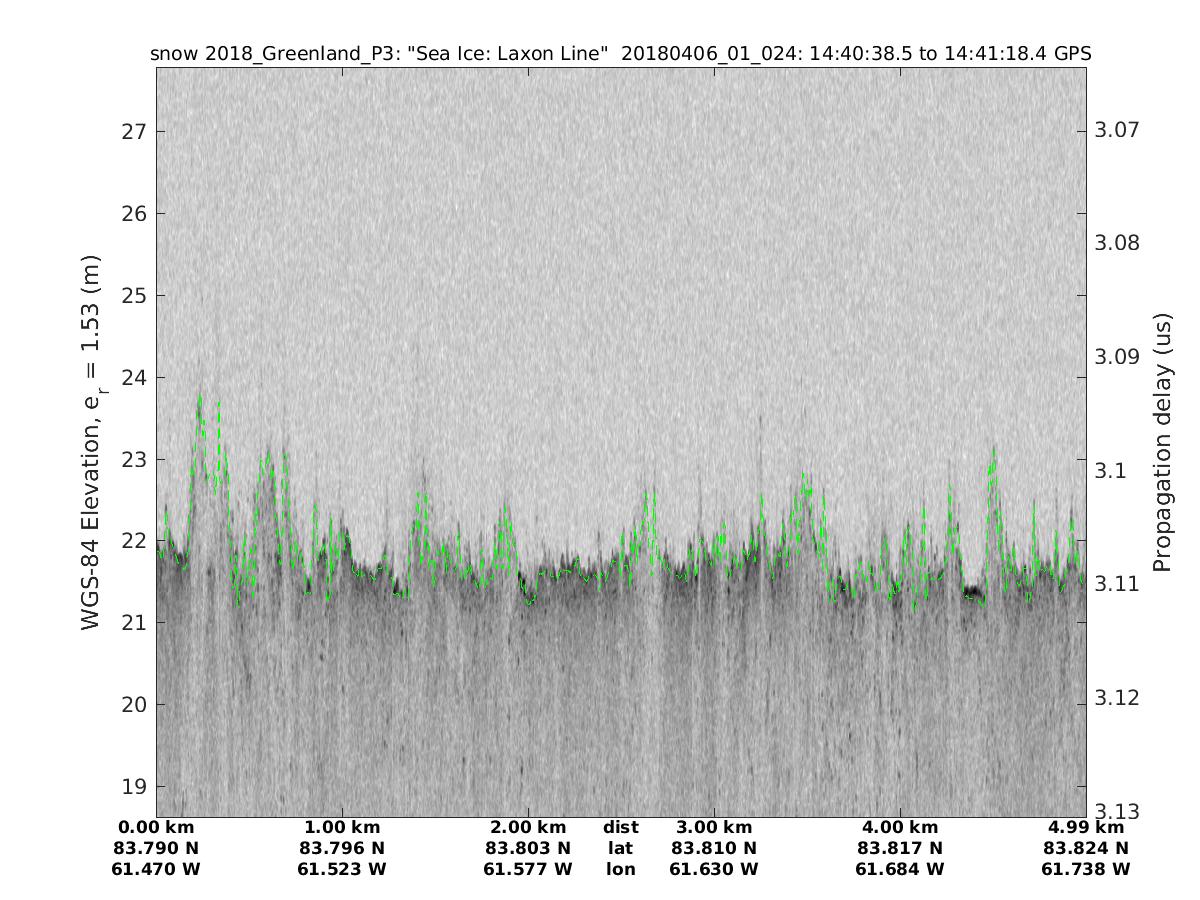Viewport: 1200px width, 900px height.
Task: Click the "dist" axis legend word
Action: [620, 827]
